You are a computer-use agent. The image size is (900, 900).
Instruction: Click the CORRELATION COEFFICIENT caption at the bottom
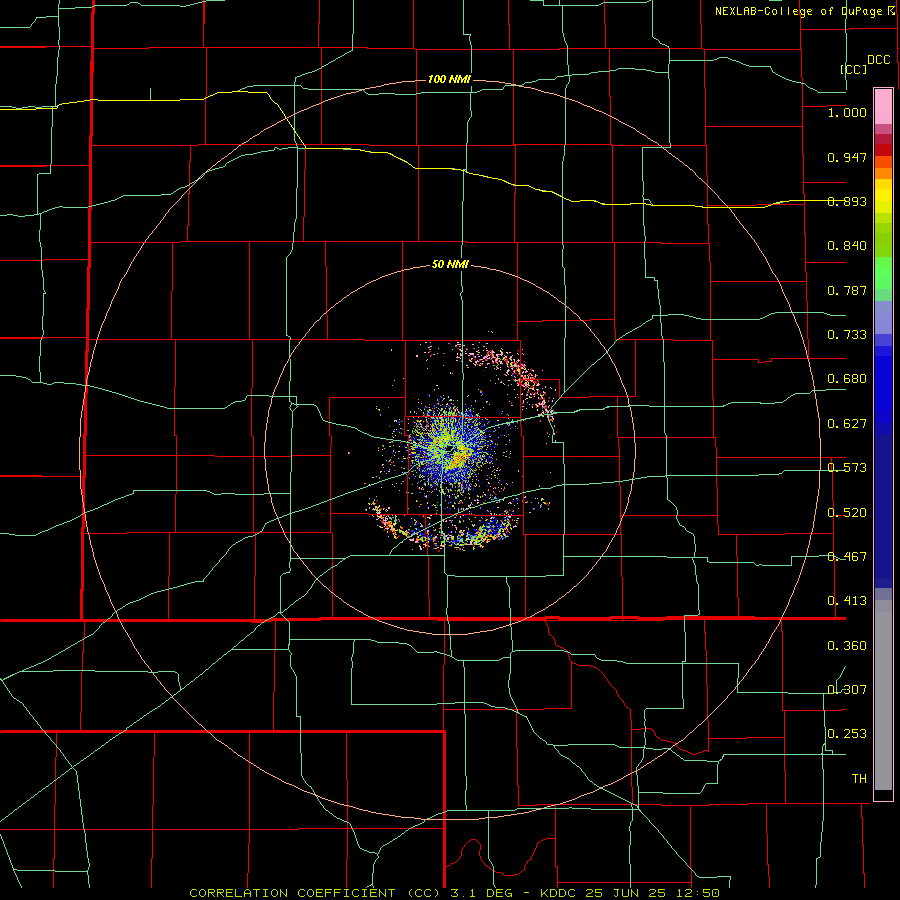coord(454,893)
